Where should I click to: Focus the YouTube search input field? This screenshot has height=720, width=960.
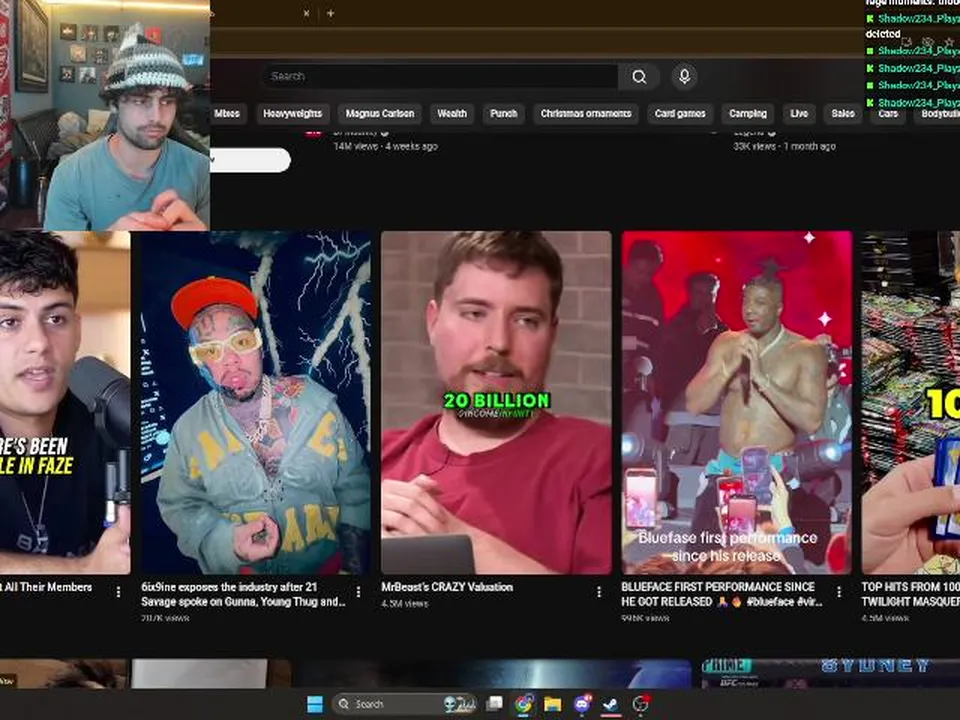pos(440,77)
